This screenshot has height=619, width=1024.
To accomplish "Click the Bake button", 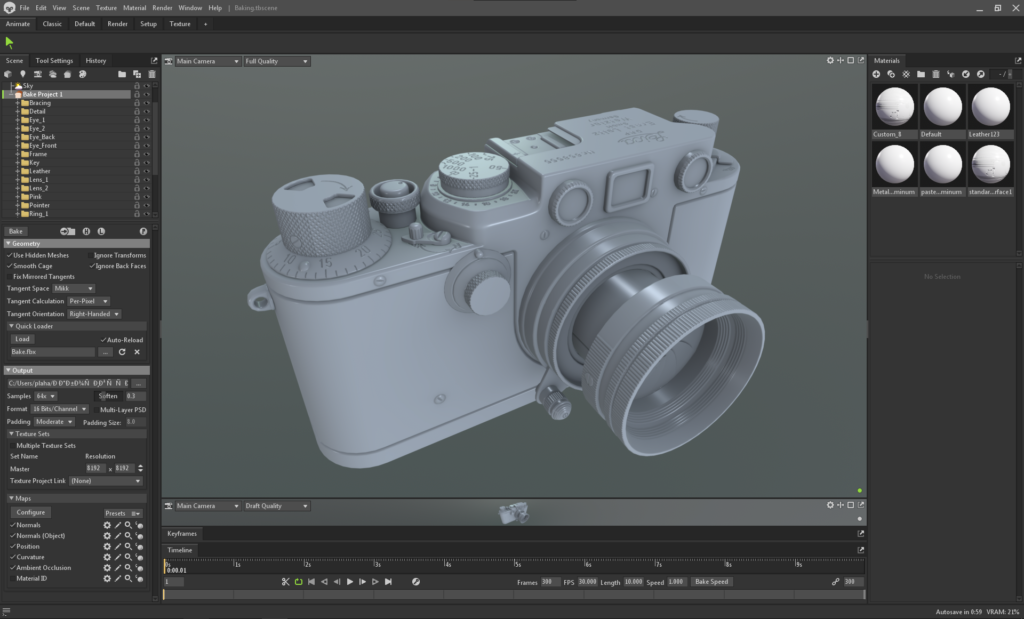I will (x=17, y=231).
